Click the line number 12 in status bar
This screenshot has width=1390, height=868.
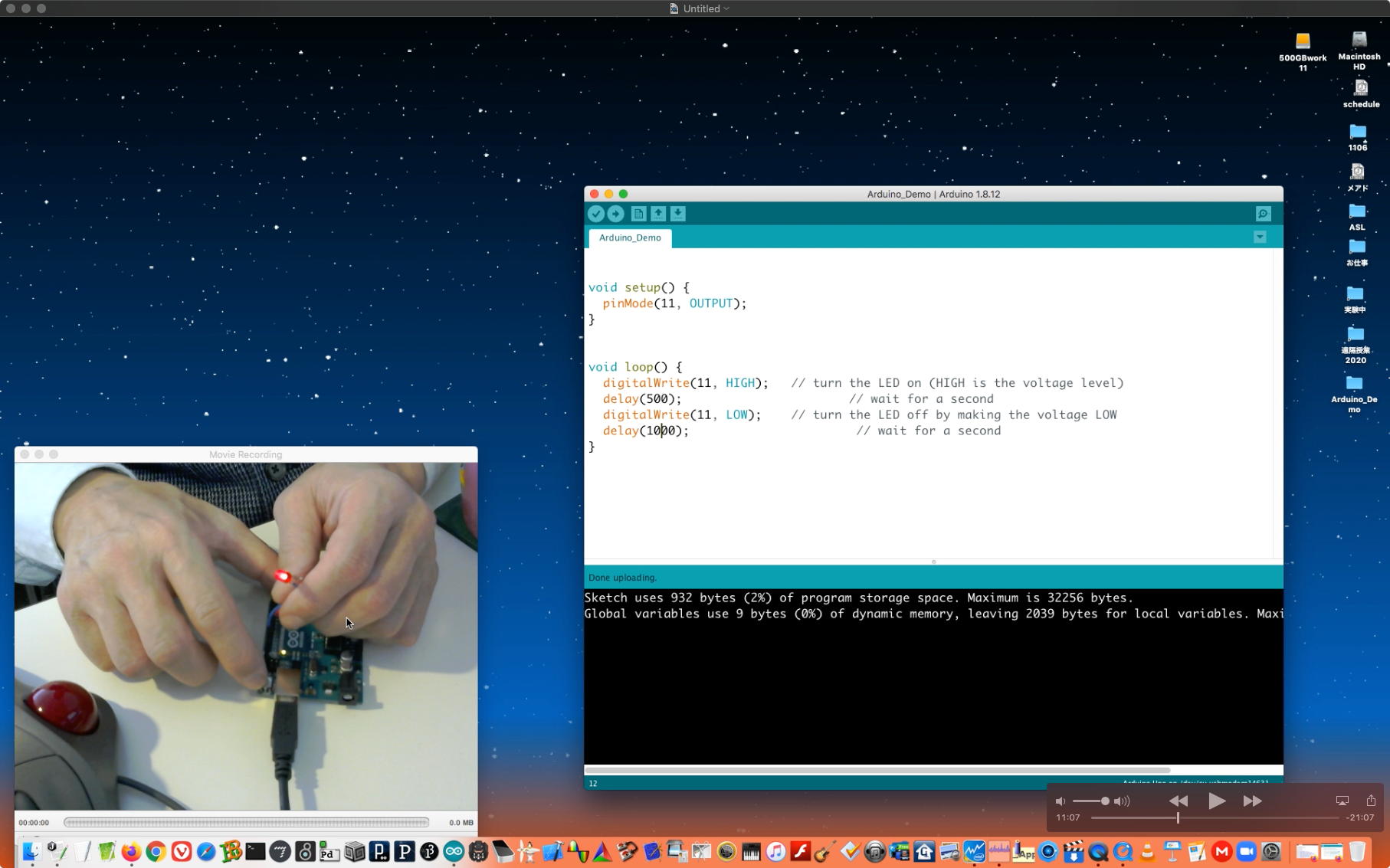tap(593, 783)
